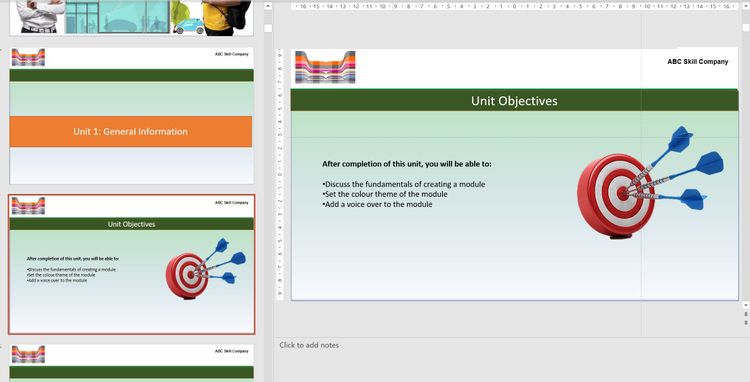The height and width of the screenshot is (382, 750).
Task: Select the colorful wave logo on main slide
Action: (325, 67)
